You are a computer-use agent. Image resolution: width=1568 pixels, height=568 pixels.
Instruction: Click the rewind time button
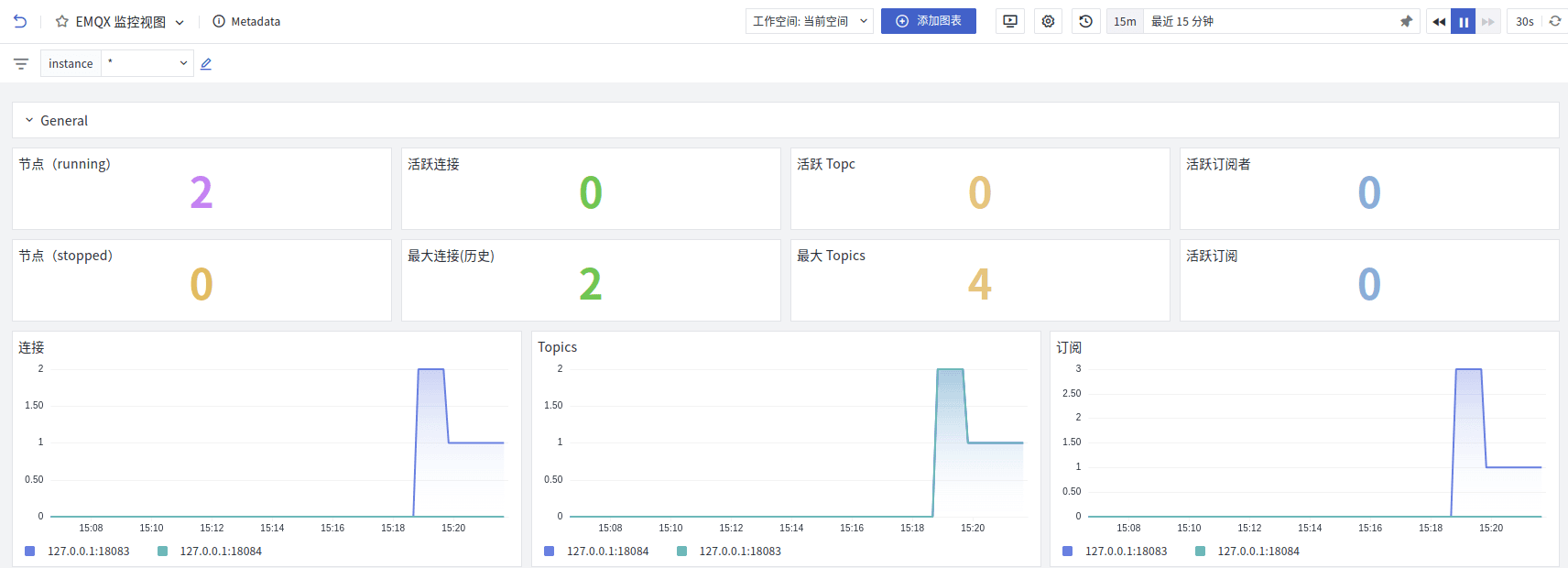coord(1439,21)
